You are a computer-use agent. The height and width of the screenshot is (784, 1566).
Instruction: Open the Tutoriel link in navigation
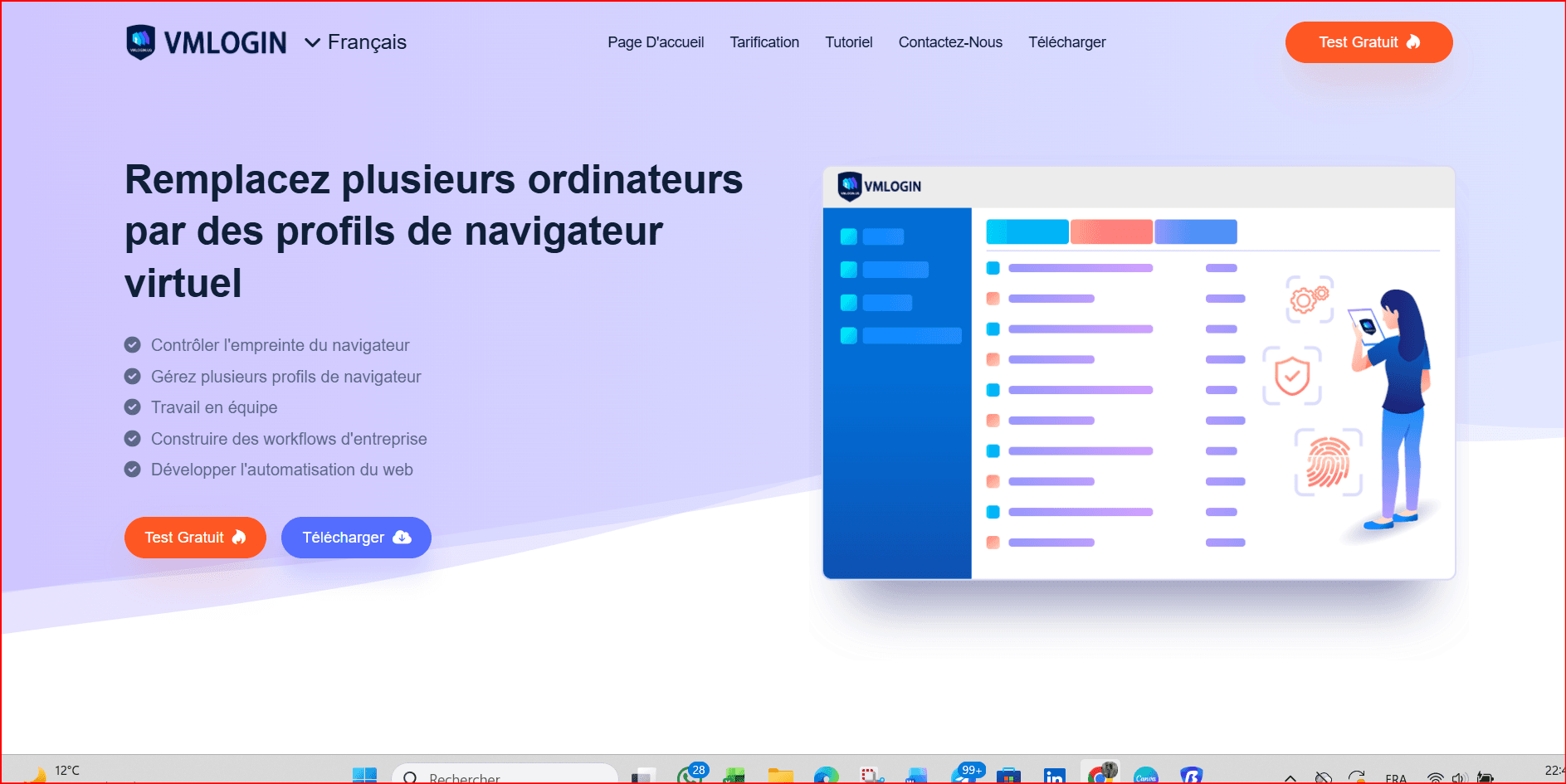848,42
